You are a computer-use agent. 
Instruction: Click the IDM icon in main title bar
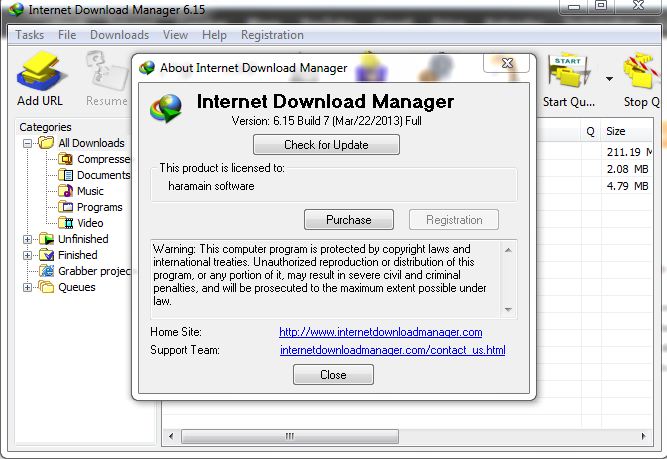(16, 9)
